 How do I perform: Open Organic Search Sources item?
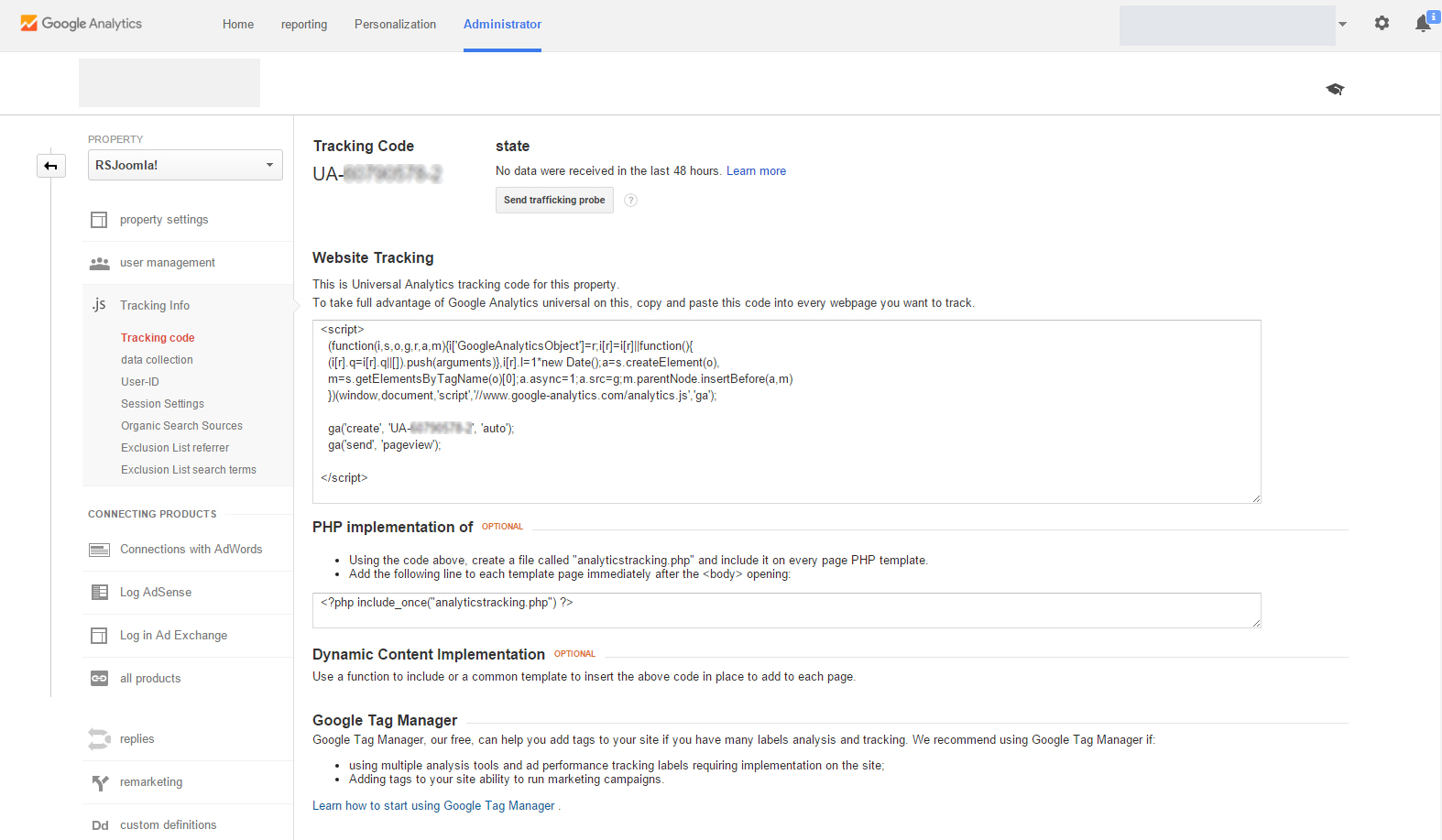(x=181, y=426)
